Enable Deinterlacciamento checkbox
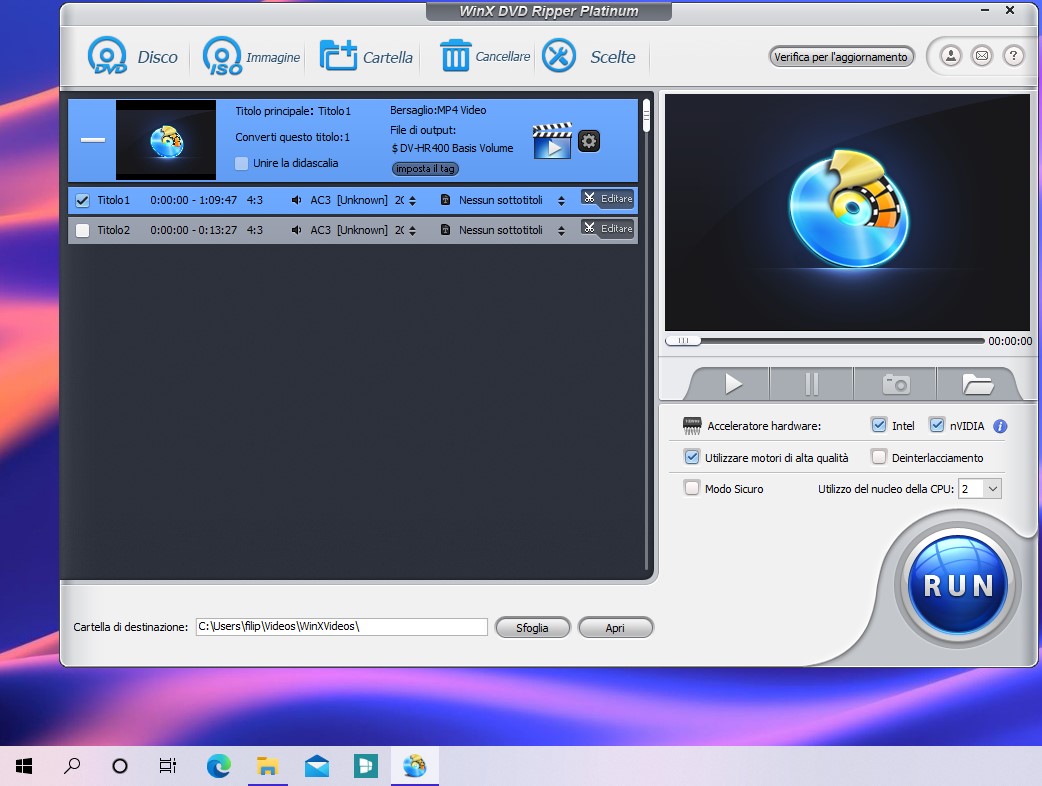 [x=879, y=457]
